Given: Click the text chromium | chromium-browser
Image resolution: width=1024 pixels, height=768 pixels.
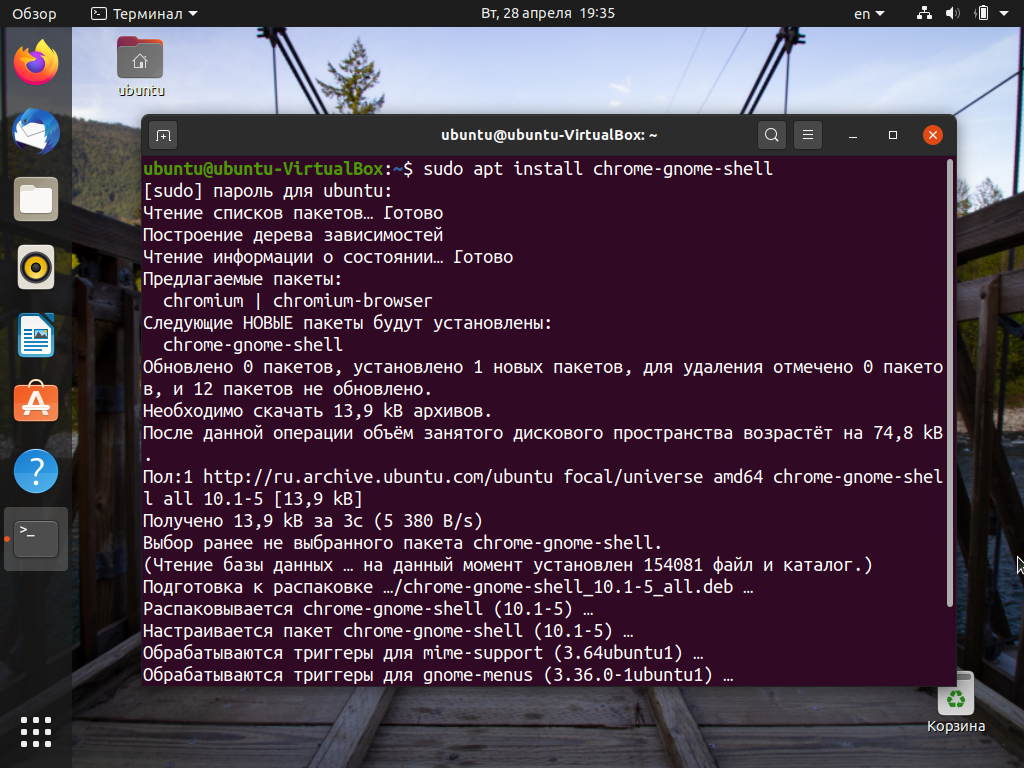Looking at the screenshot, I should click(297, 301).
